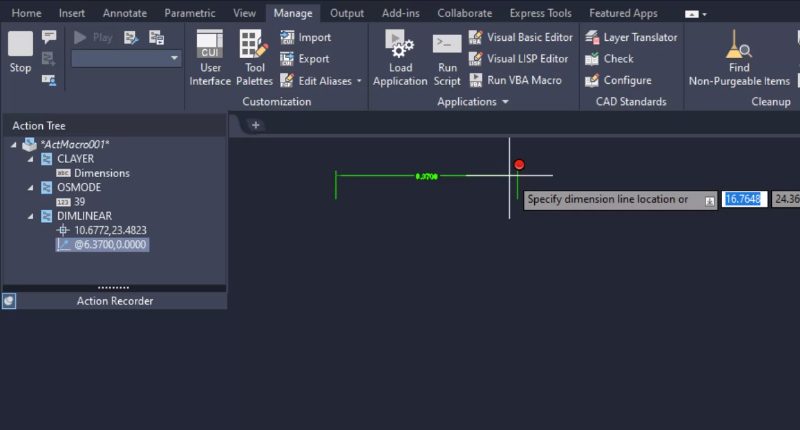
Task: Select the DIMLINEAR action node
Action: 84,216
